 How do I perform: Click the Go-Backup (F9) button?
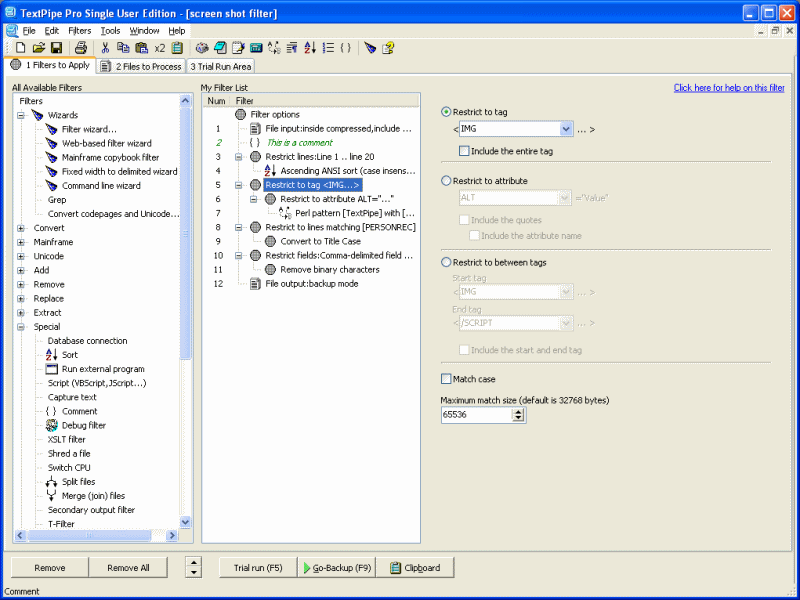coord(337,567)
